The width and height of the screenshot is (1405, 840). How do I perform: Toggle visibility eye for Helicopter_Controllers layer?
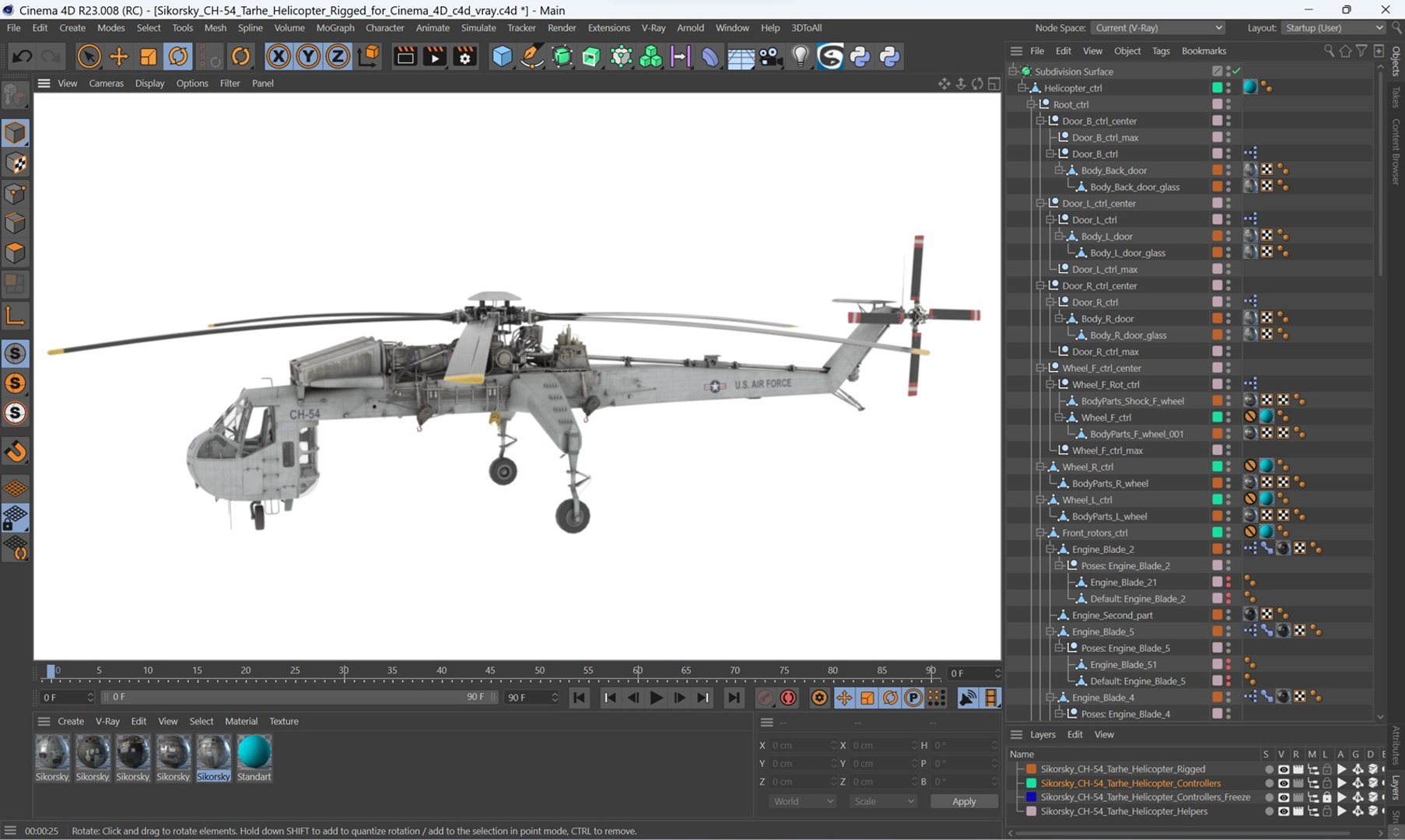[x=1283, y=783]
